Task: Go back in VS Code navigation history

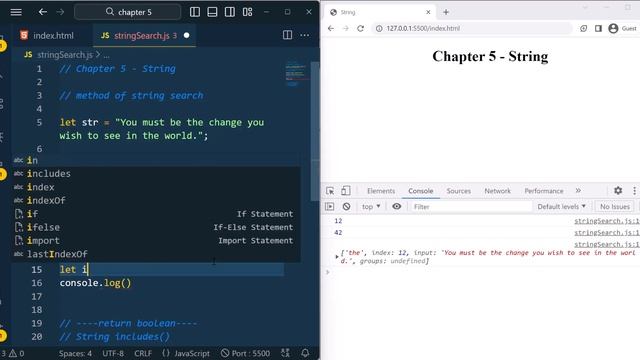Action: pyautogui.click(x=42, y=12)
